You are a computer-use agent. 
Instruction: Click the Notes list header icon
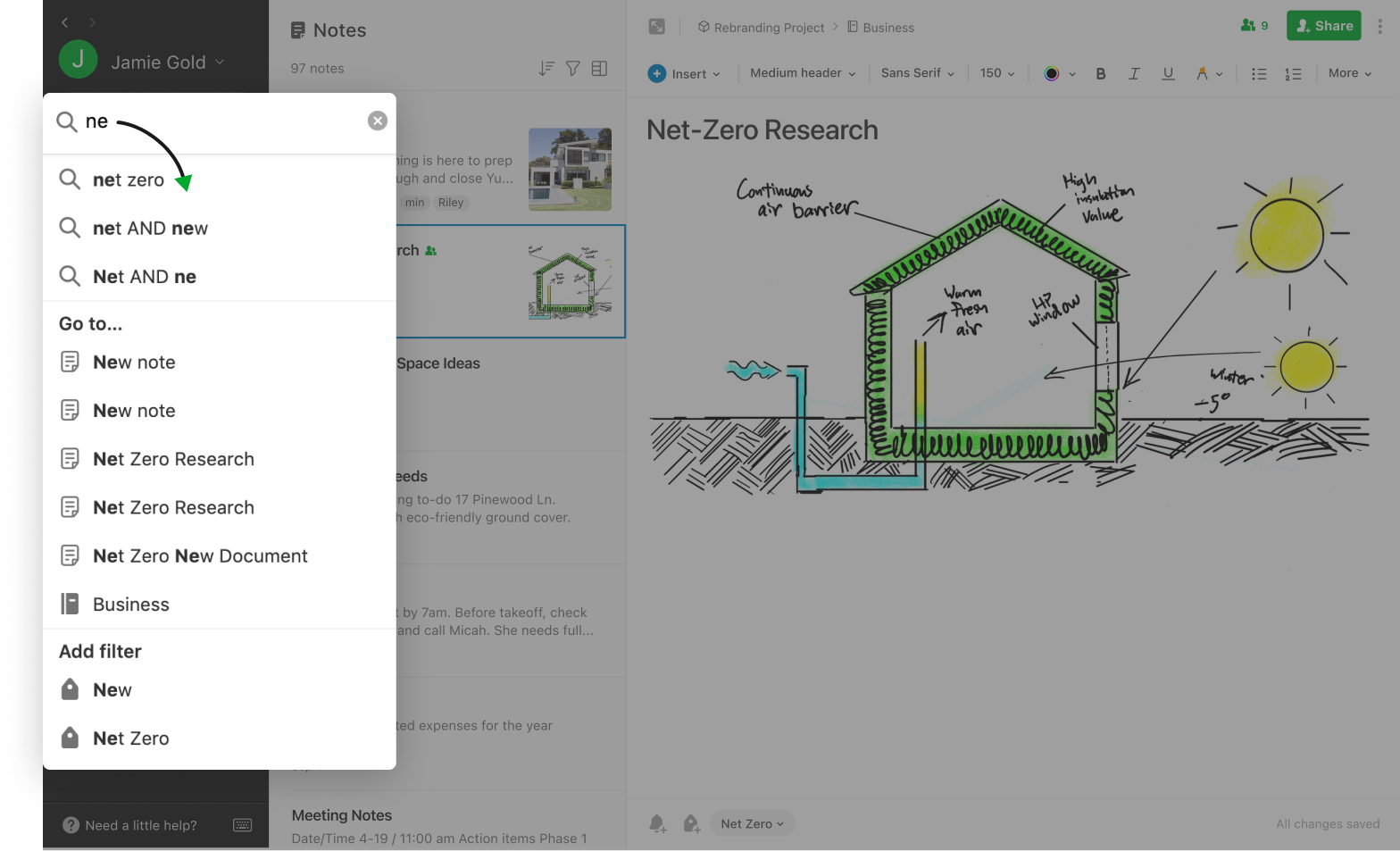(x=298, y=30)
